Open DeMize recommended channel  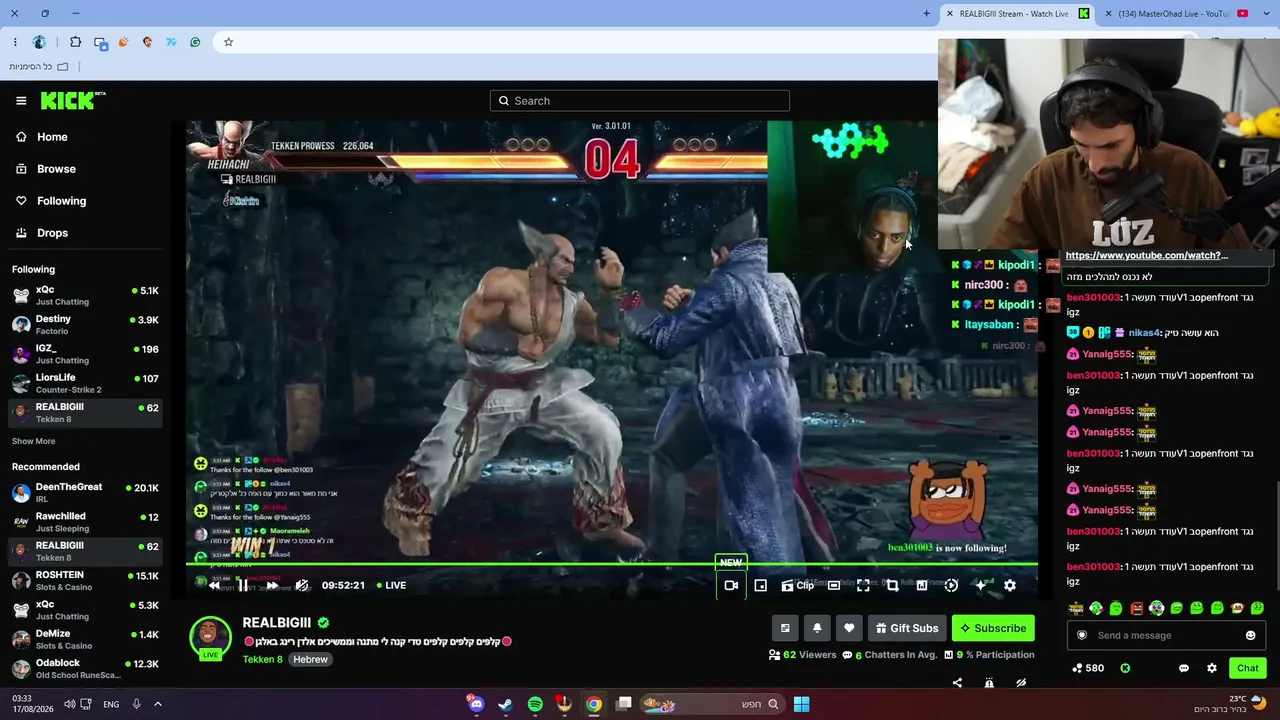85,639
